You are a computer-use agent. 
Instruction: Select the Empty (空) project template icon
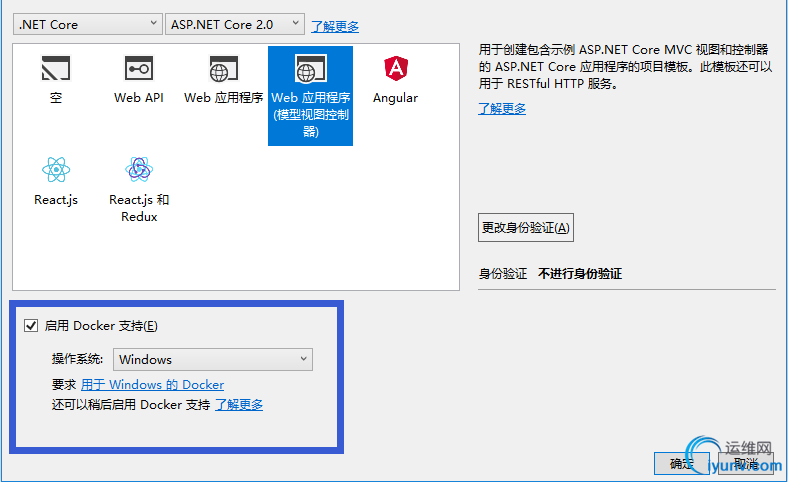point(56,68)
